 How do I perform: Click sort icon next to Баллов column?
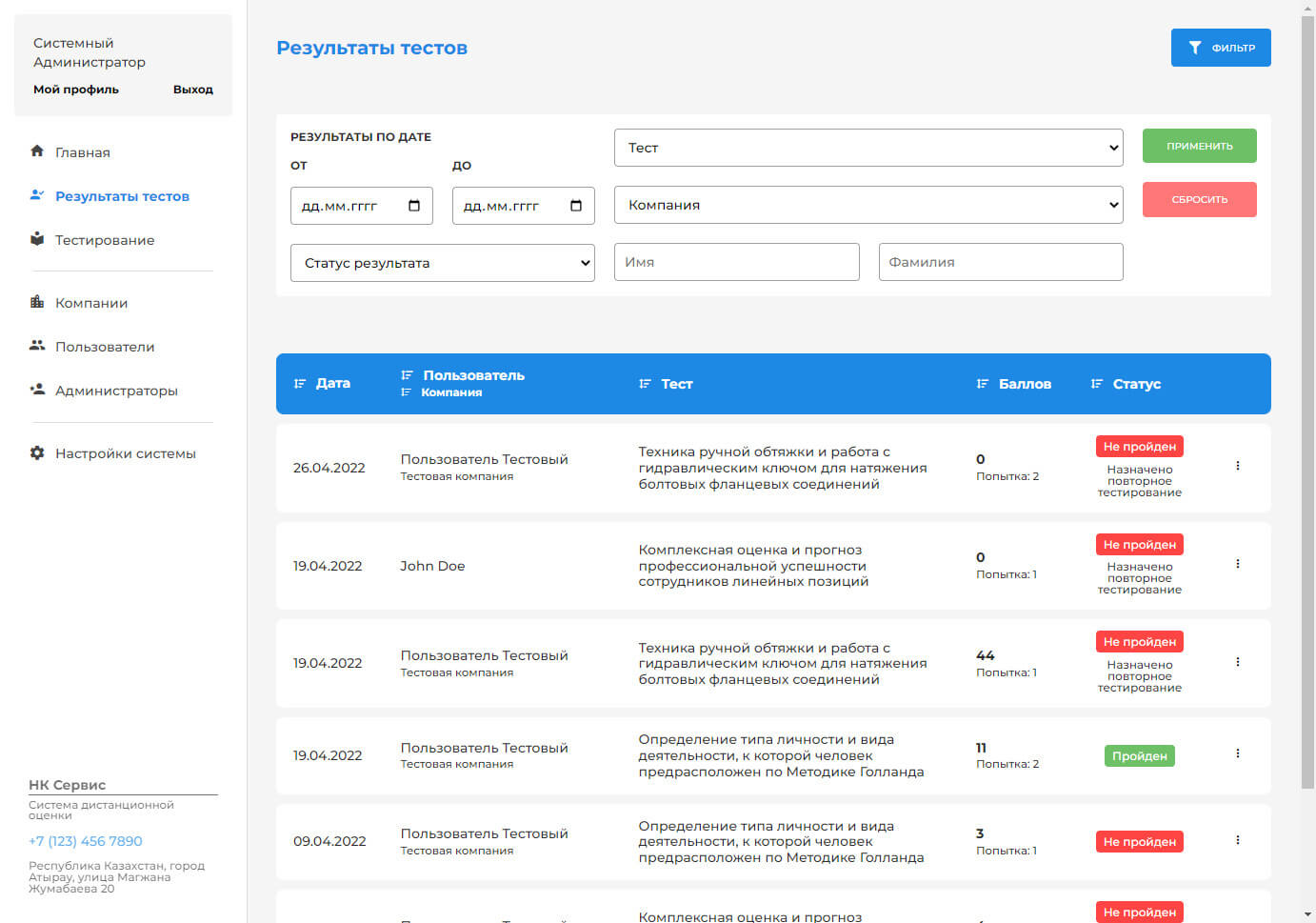click(983, 384)
